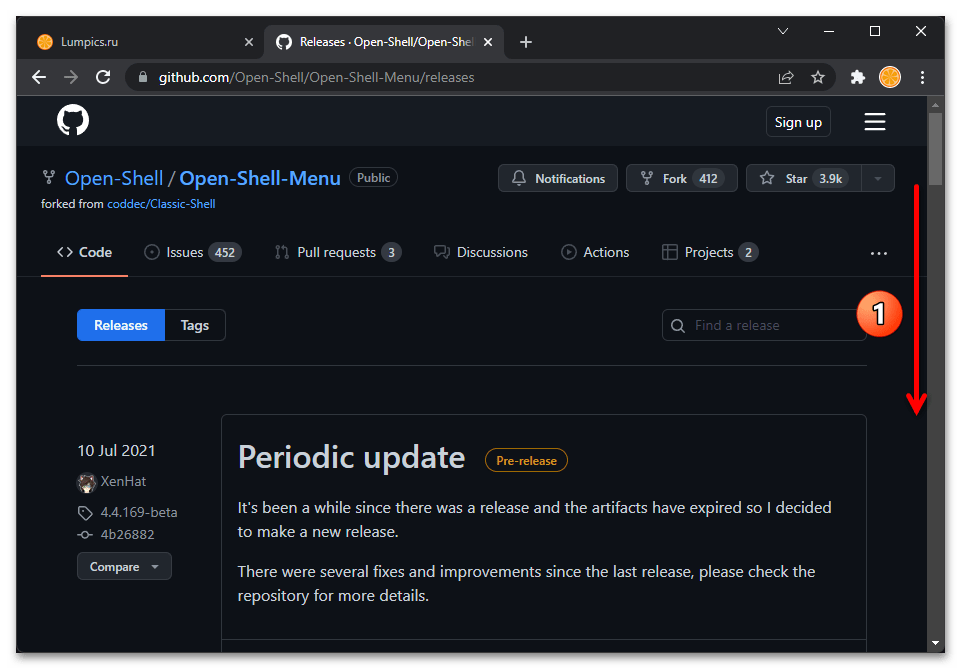Click the GitHub logo icon
The image size is (961, 669).
pos(73,122)
